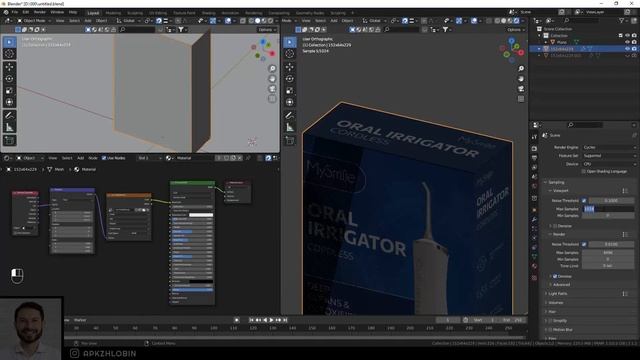Adjust render Time Limit value field
The image size is (640, 360).
[607, 266]
